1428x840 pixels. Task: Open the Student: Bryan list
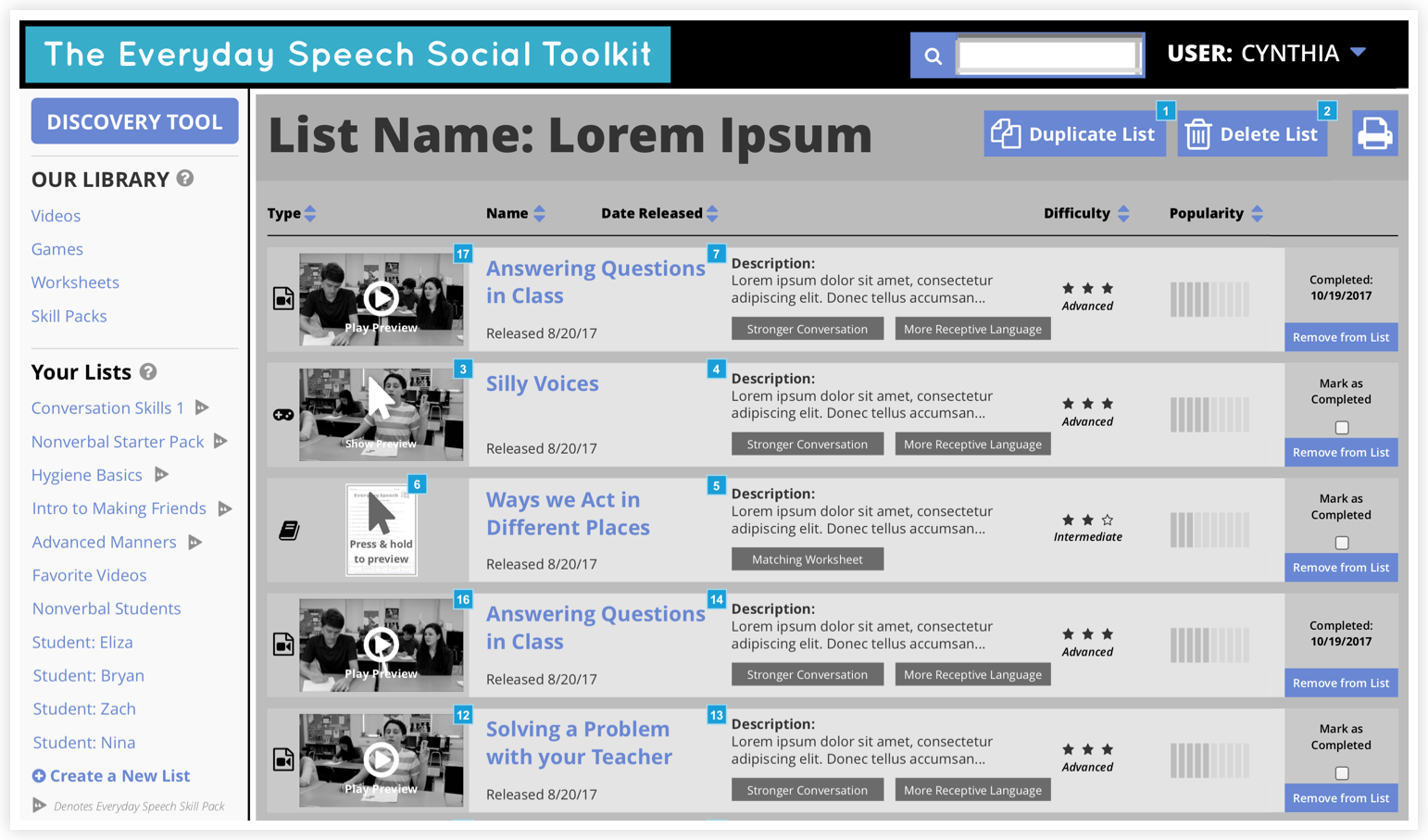pos(88,675)
